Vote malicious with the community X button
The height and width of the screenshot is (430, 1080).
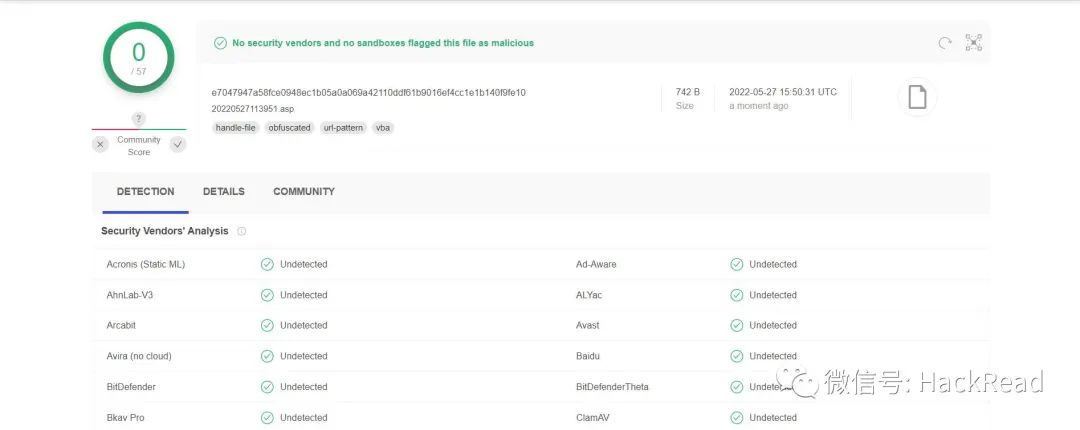coord(101,145)
